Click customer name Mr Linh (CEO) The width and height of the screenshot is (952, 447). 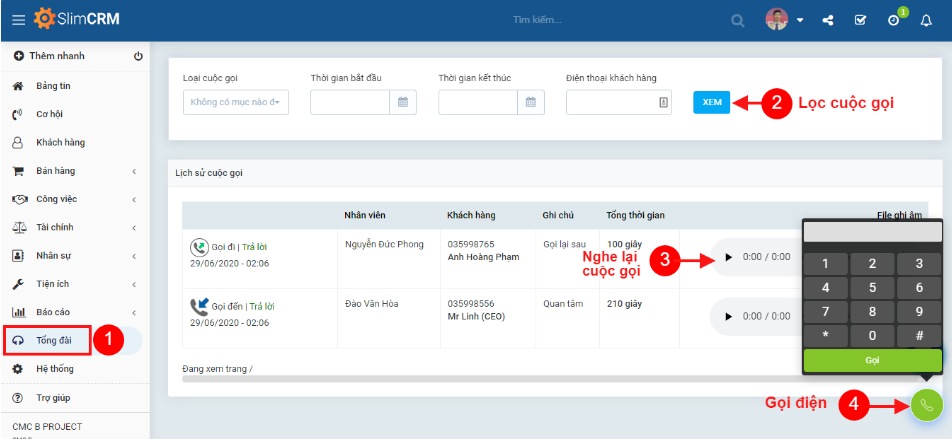point(476,316)
